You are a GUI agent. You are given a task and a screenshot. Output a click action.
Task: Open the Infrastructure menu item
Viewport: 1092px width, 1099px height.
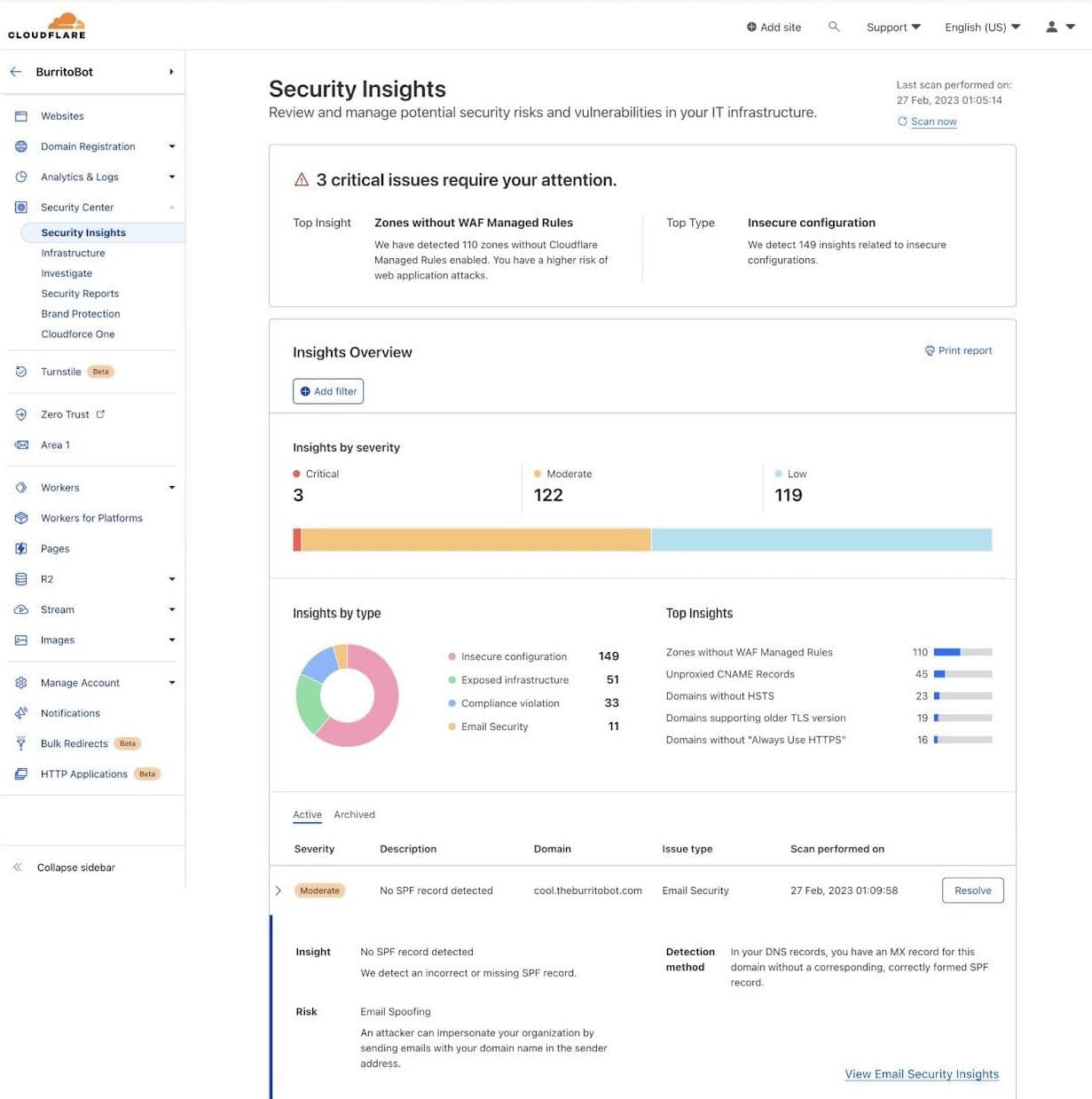[73, 253]
